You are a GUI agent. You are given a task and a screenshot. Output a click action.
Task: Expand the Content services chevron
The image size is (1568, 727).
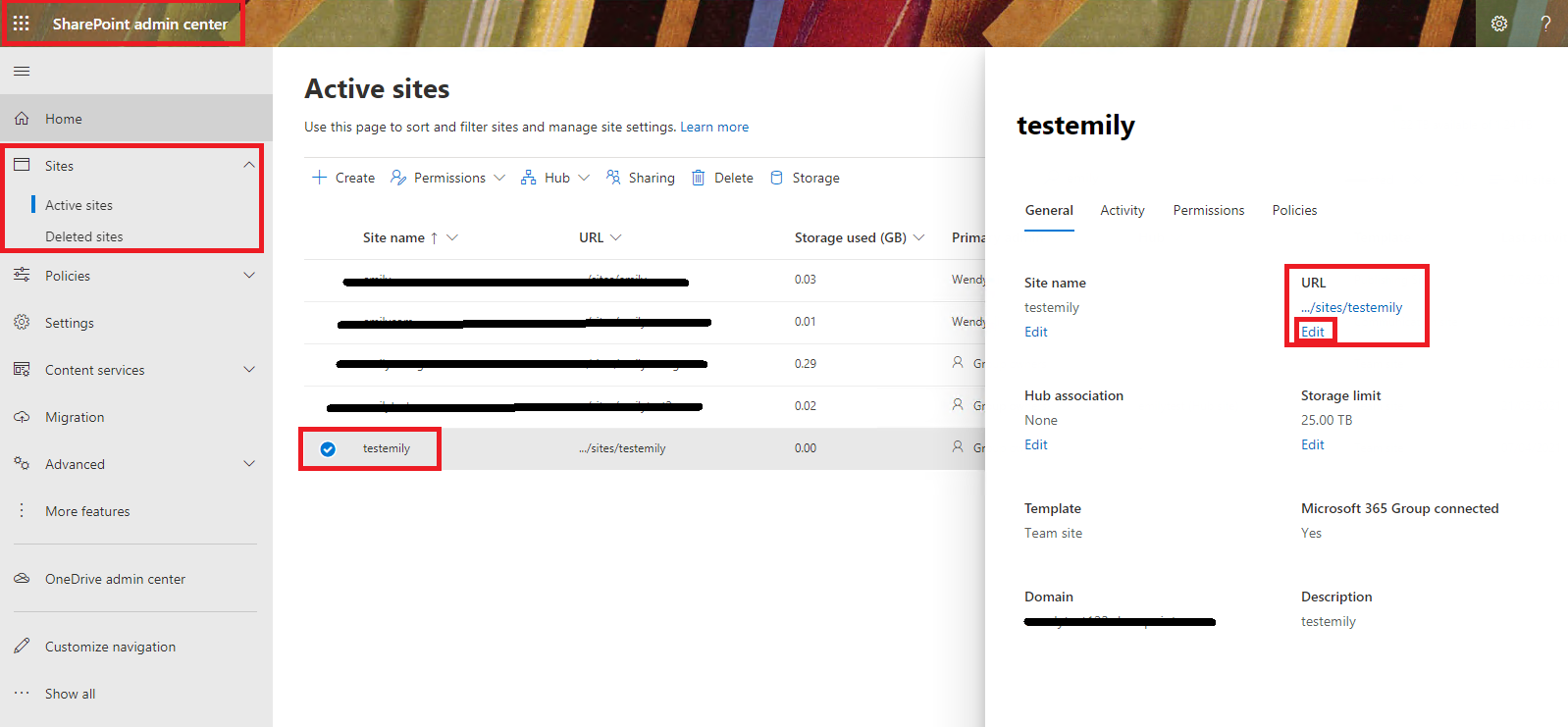pyautogui.click(x=249, y=369)
